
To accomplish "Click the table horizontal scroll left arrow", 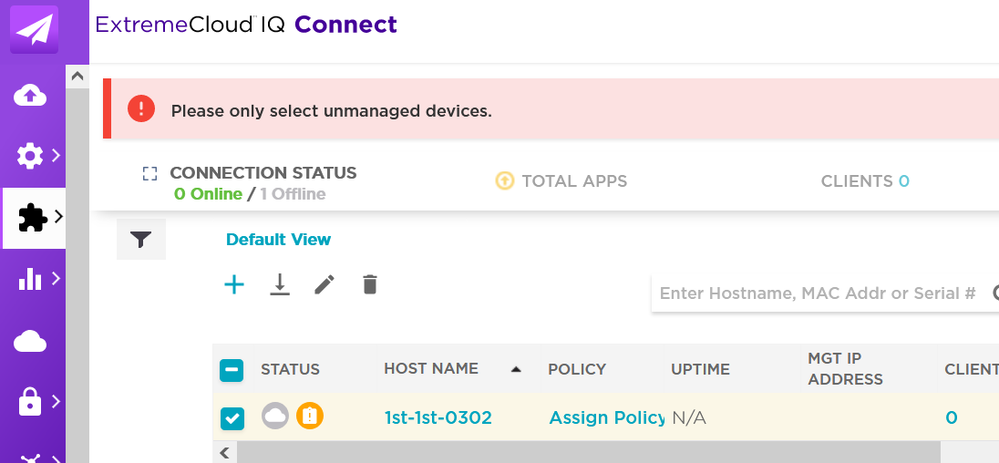I will tap(224, 453).
